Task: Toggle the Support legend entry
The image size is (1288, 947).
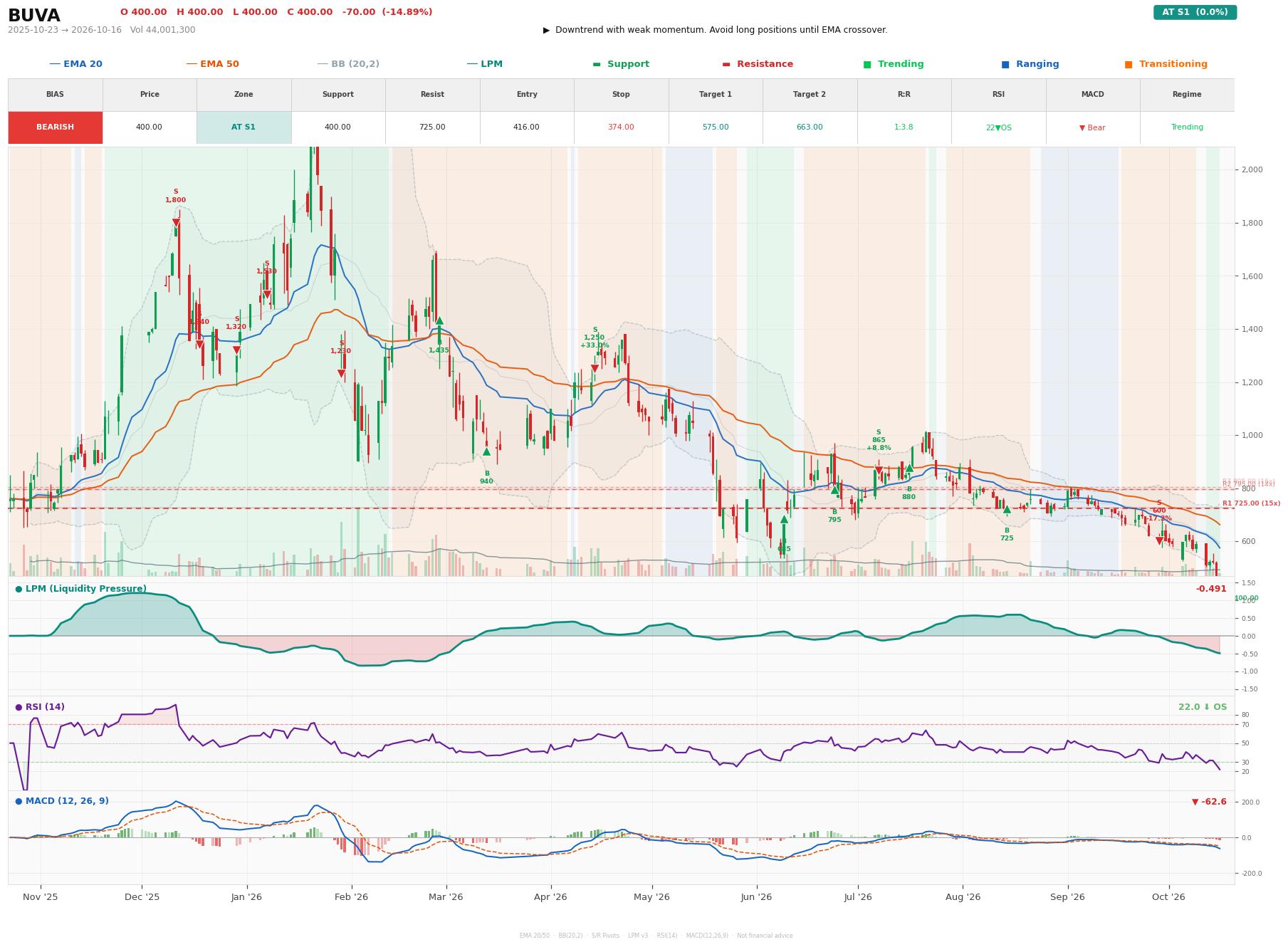Action: tap(621, 64)
